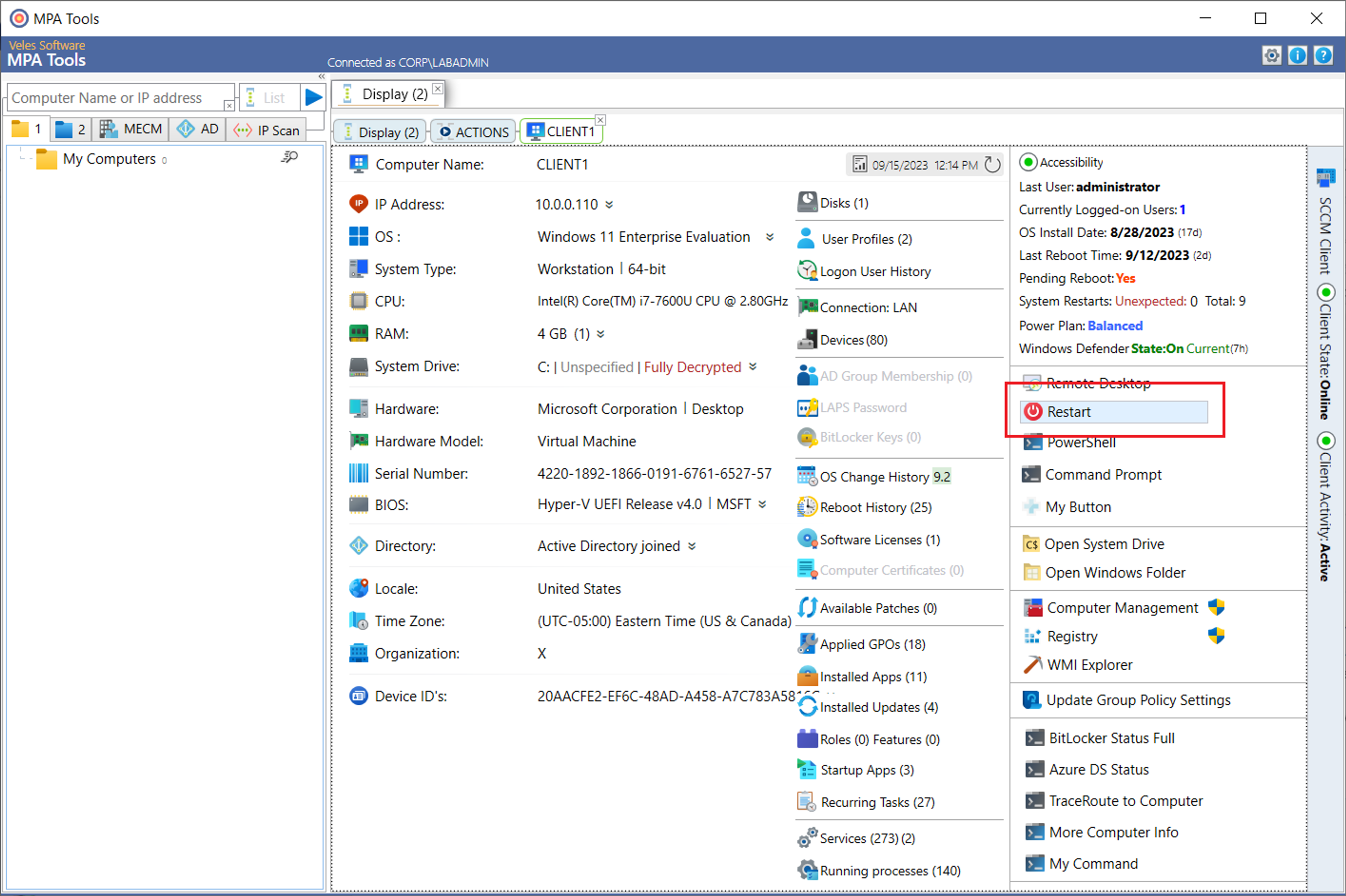Open Available Patches (0)
Screen dimensions: 1346x896
pyautogui.click(x=867, y=608)
